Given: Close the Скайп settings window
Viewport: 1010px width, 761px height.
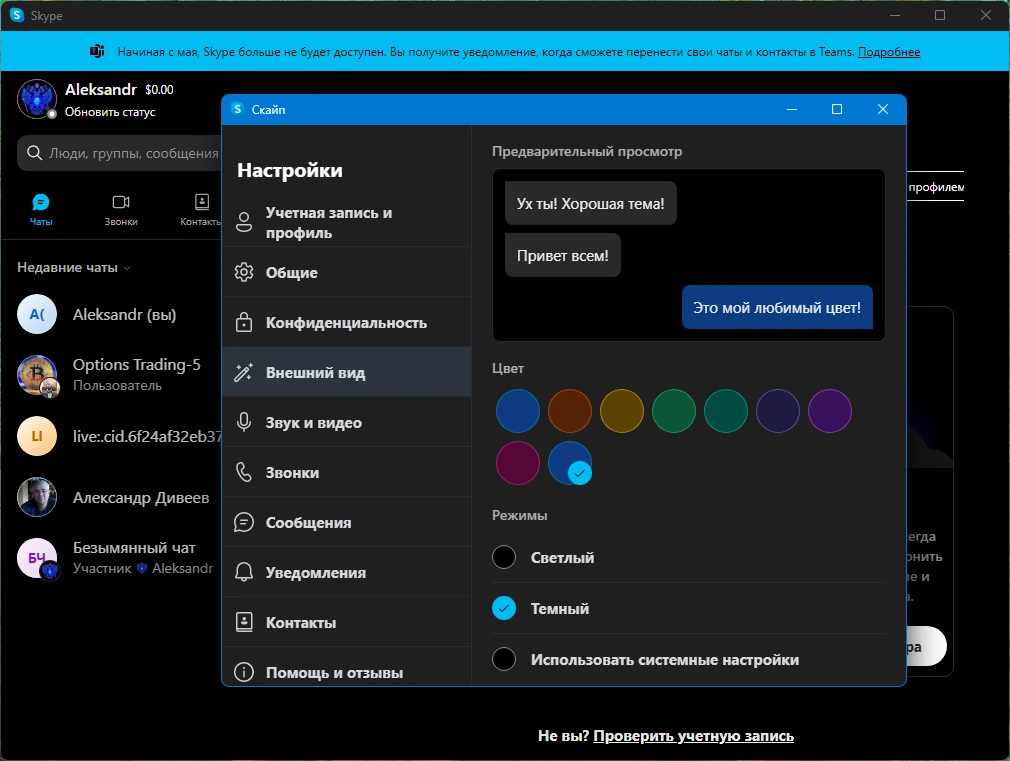Looking at the screenshot, I should tap(882, 109).
